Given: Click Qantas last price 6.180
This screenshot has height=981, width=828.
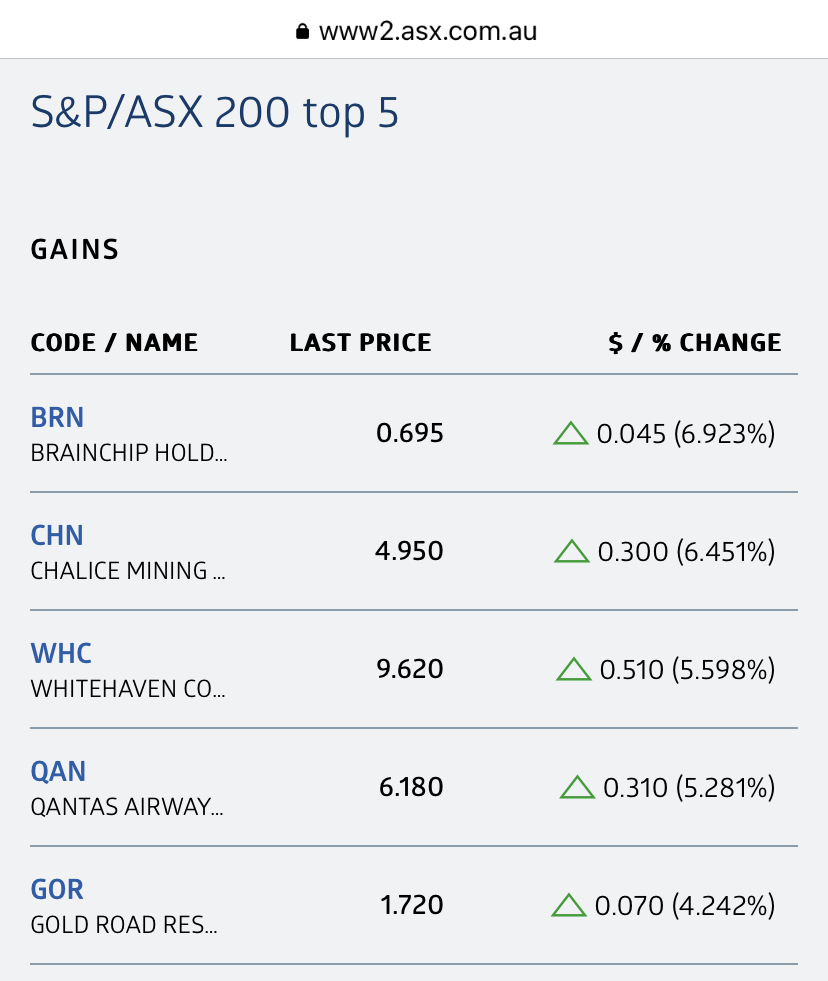Looking at the screenshot, I should point(410,788).
